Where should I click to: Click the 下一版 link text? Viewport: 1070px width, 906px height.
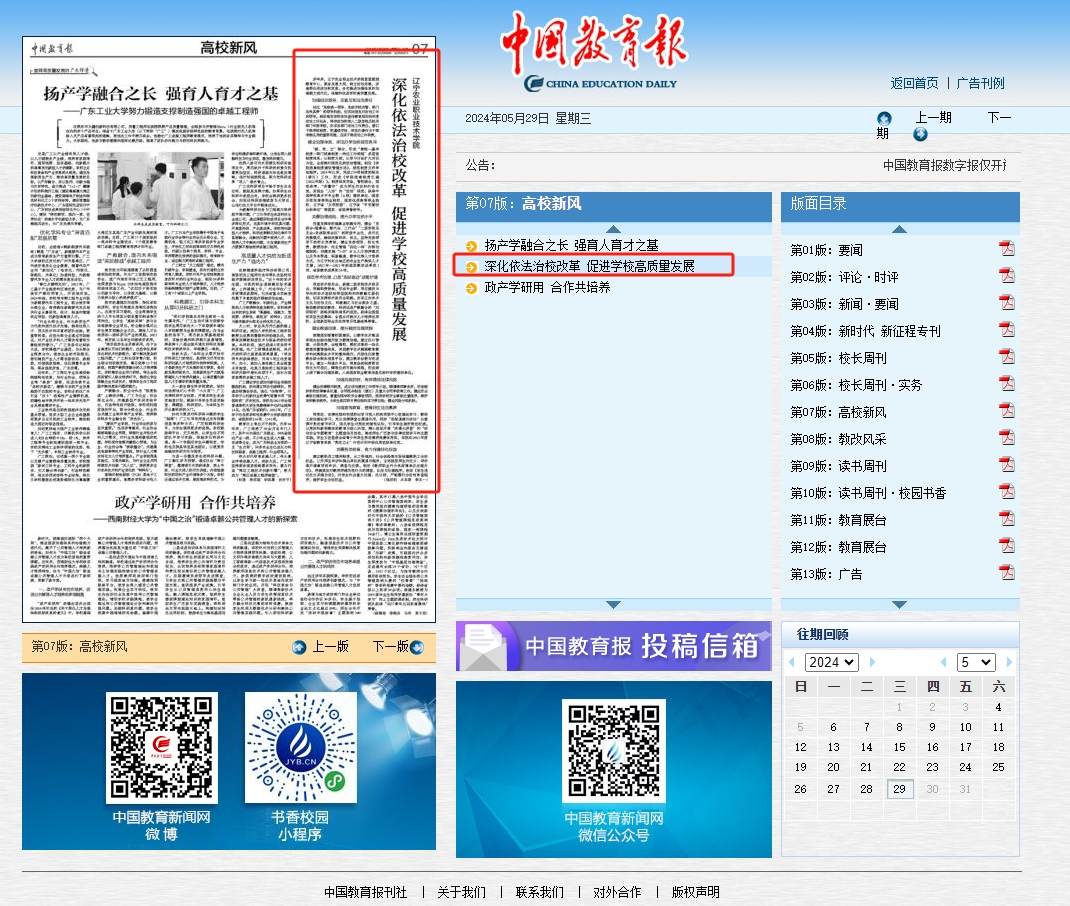pyautogui.click(x=390, y=647)
